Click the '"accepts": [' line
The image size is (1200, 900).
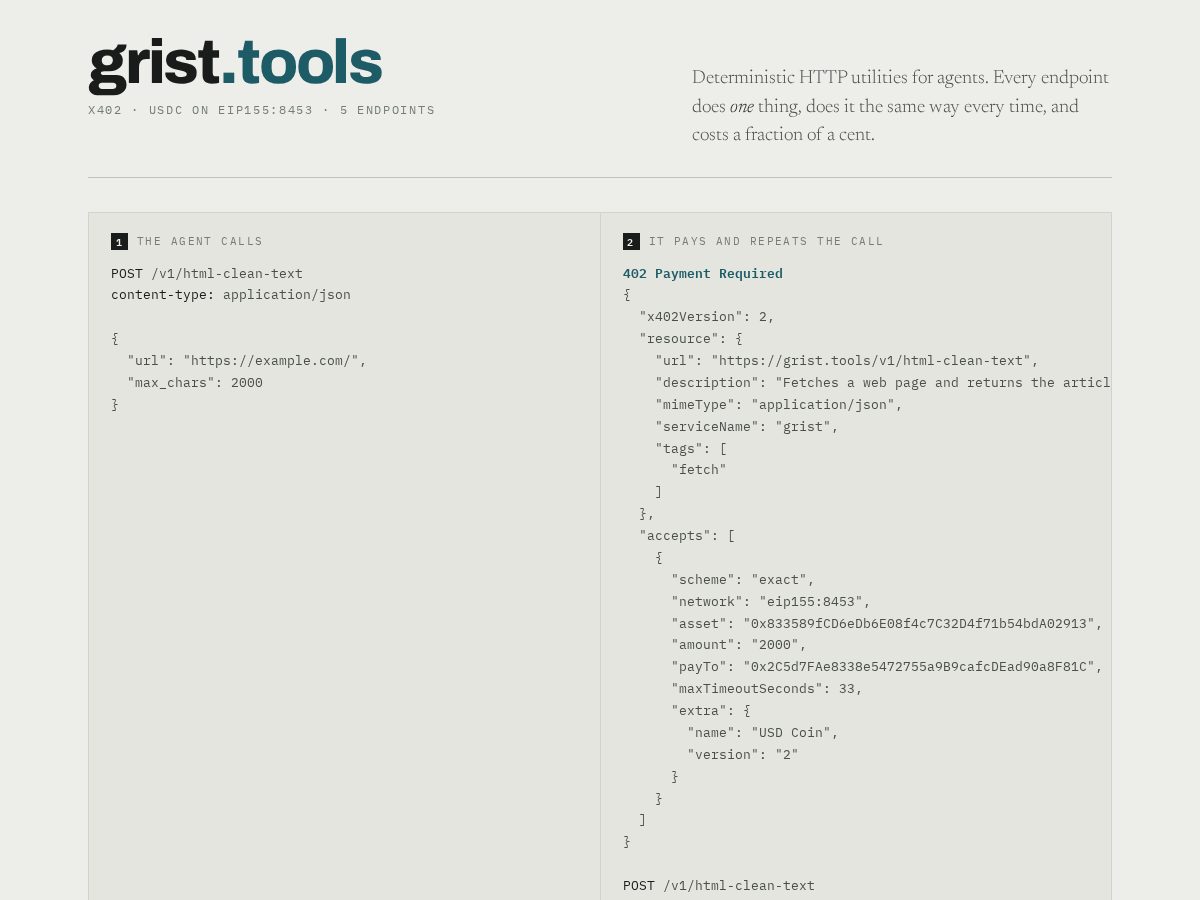(687, 536)
